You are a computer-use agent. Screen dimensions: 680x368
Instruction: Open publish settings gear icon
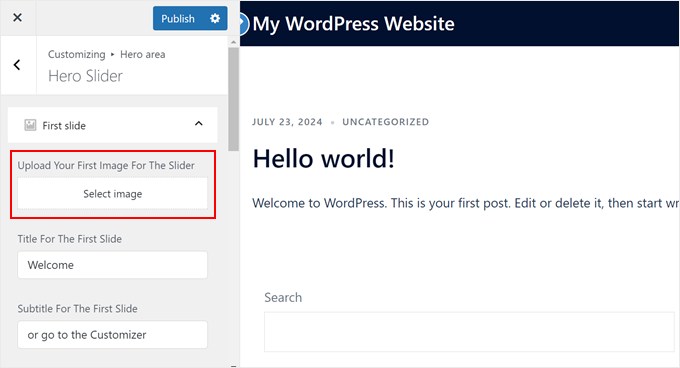215,18
